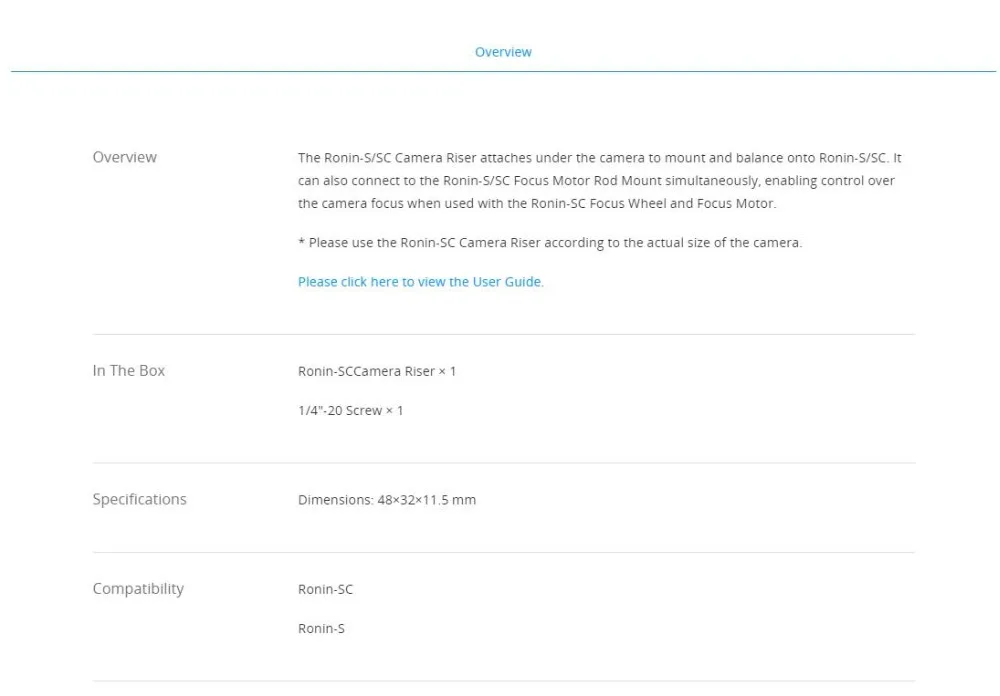This screenshot has height=696, width=1000.
Task: Click the '1/4"-20 Screw × 1' item
Action: (x=351, y=410)
